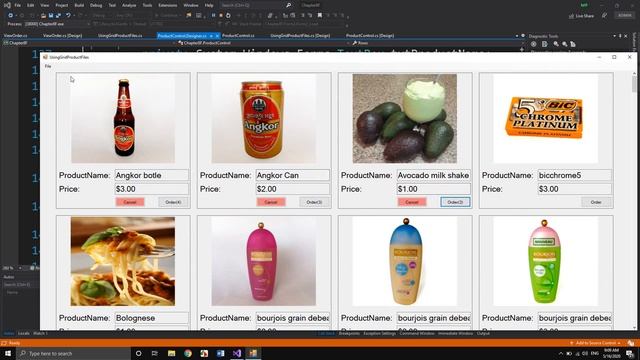Click Diagnostic Tools zoom out icon
The height and width of the screenshot is (360, 640).
[x=564, y=44]
